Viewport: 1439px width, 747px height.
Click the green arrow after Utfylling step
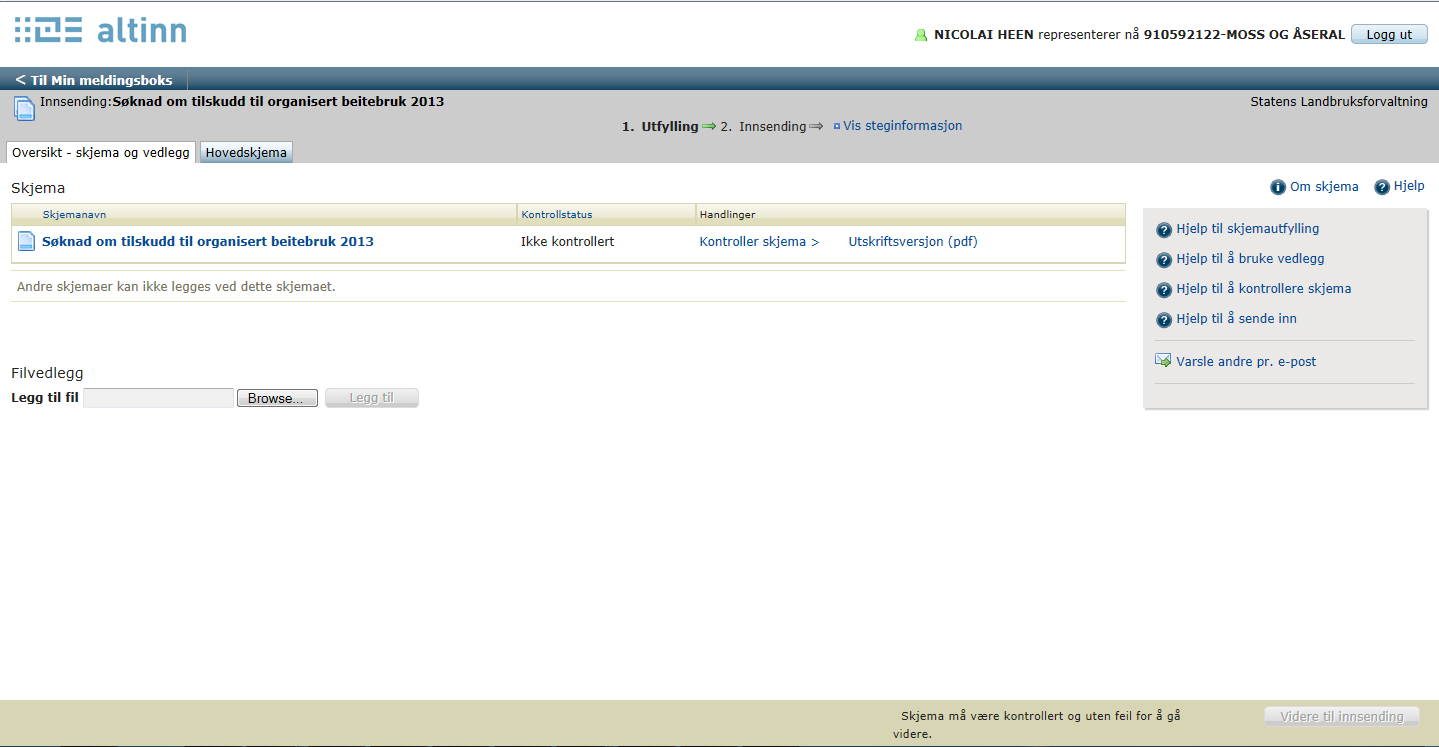(x=709, y=126)
